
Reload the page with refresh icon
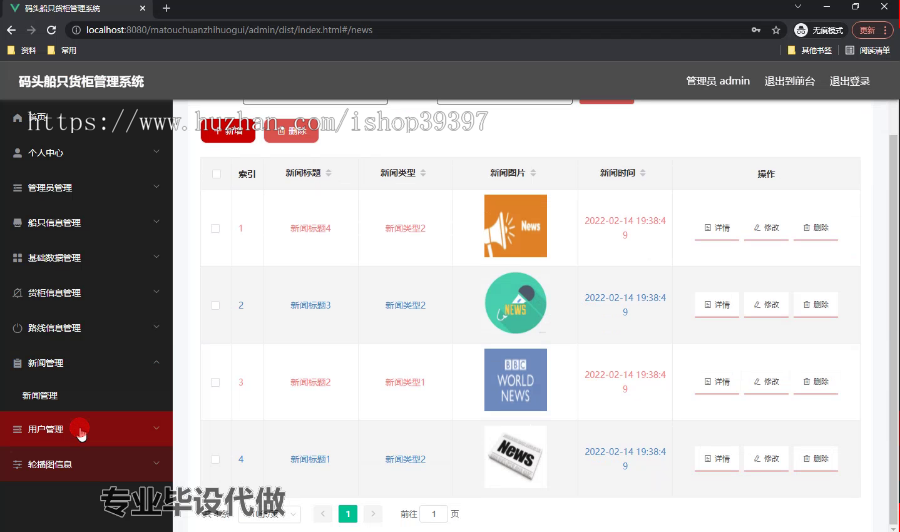pyautogui.click(x=51, y=30)
